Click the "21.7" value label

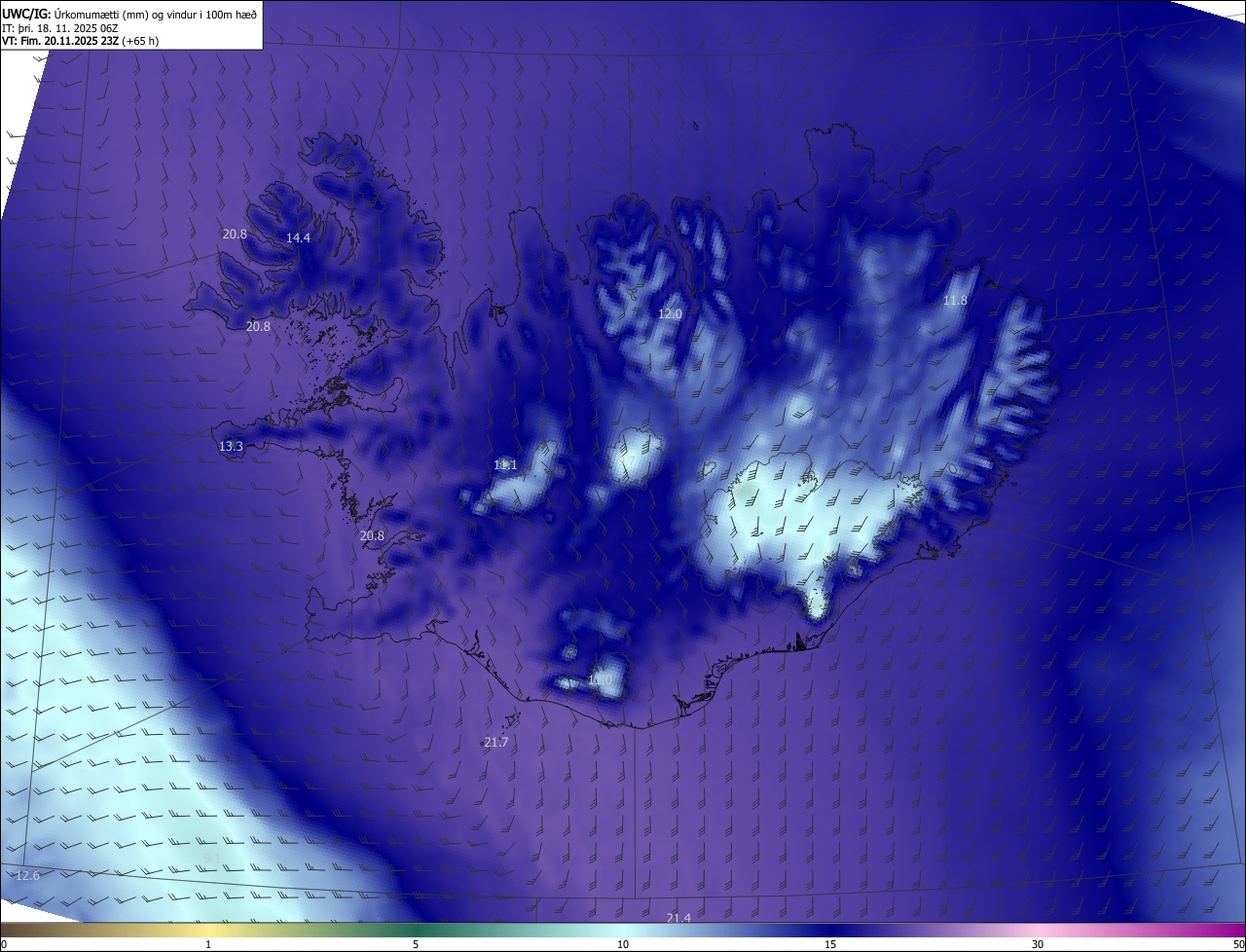496,742
